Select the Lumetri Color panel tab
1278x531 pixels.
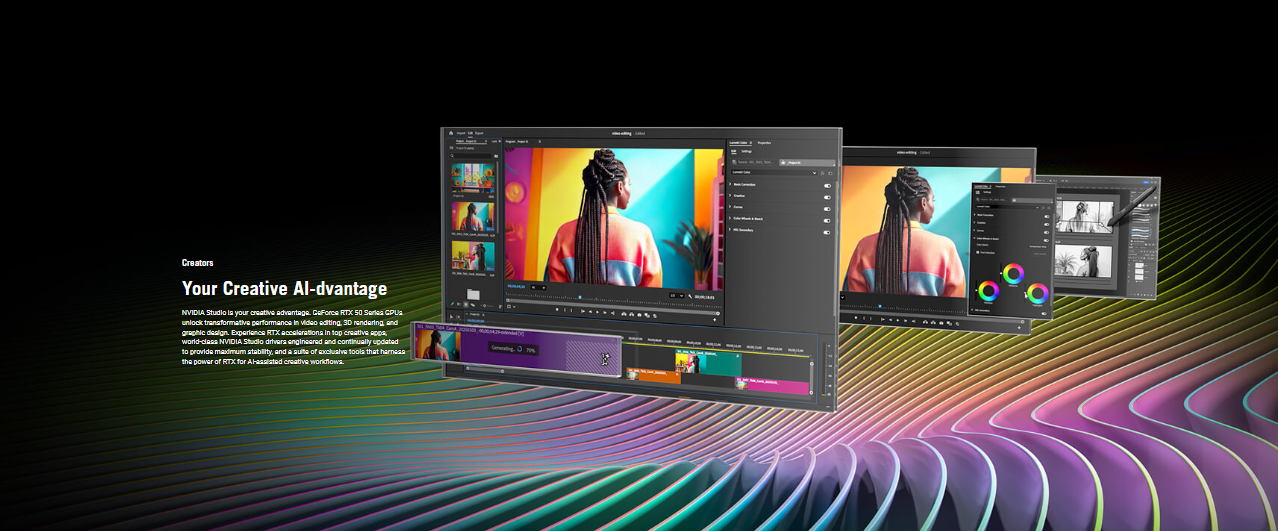coord(739,143)
